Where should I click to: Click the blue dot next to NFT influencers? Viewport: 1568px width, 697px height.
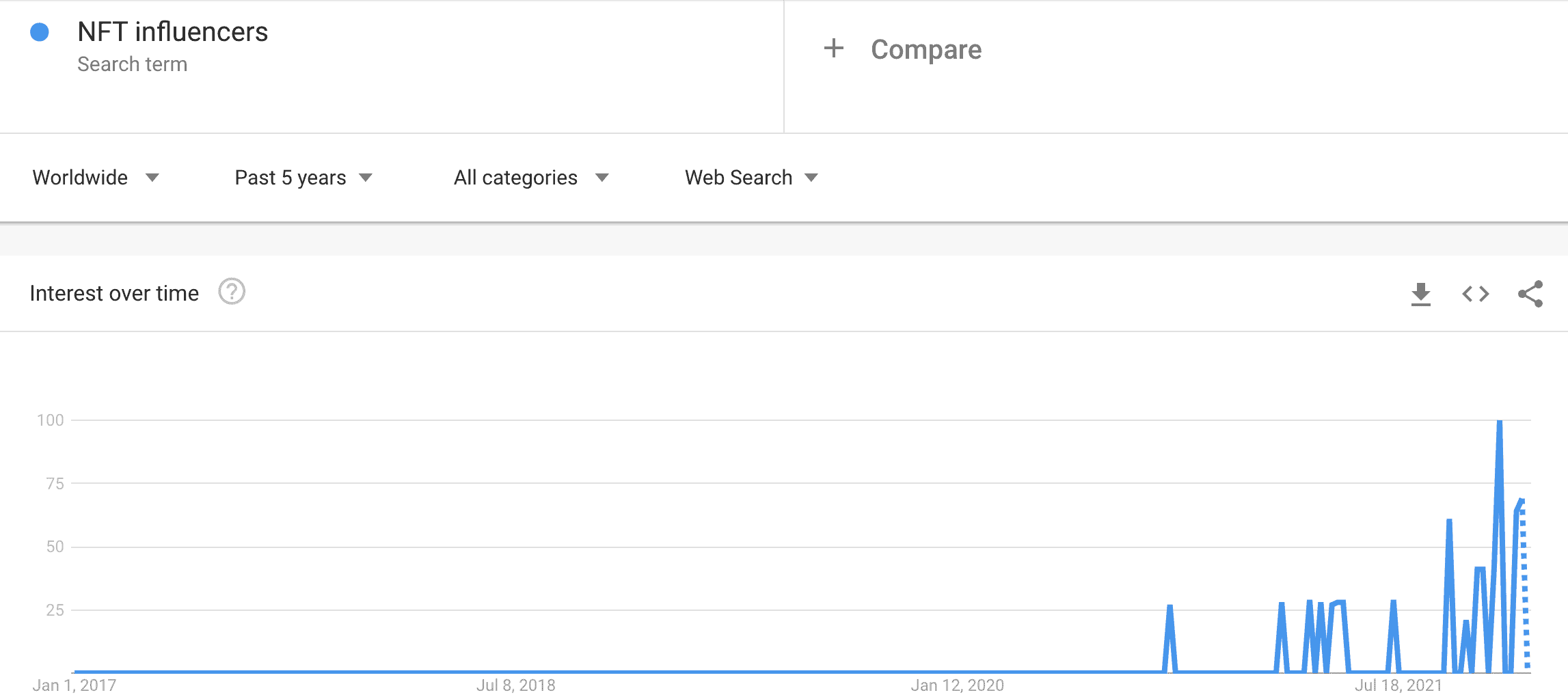(x=40, y=32)
